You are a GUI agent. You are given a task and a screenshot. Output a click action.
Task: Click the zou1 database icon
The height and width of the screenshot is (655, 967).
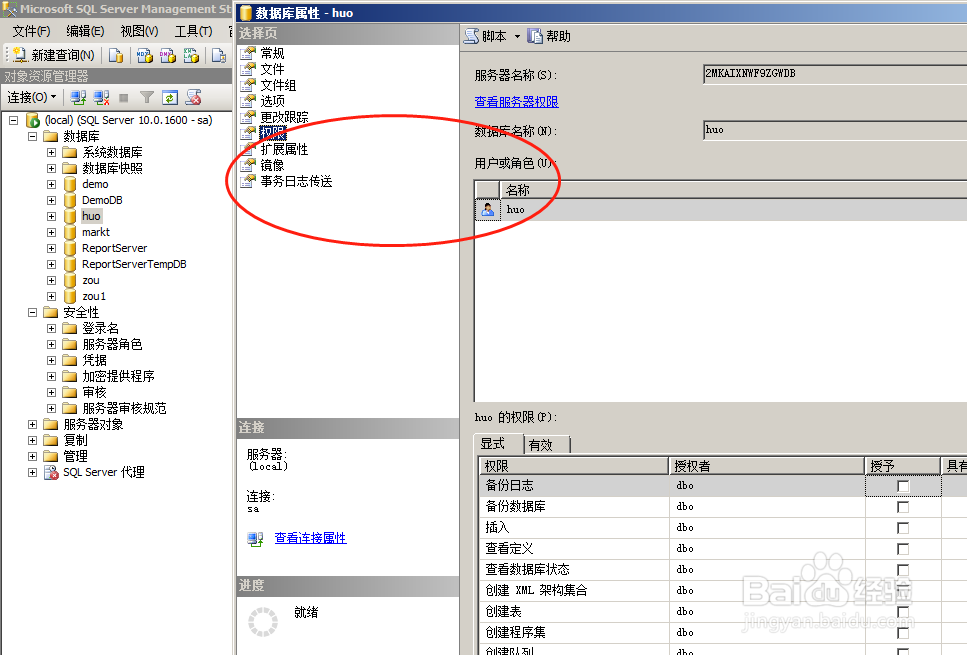[x=70, y=297]
